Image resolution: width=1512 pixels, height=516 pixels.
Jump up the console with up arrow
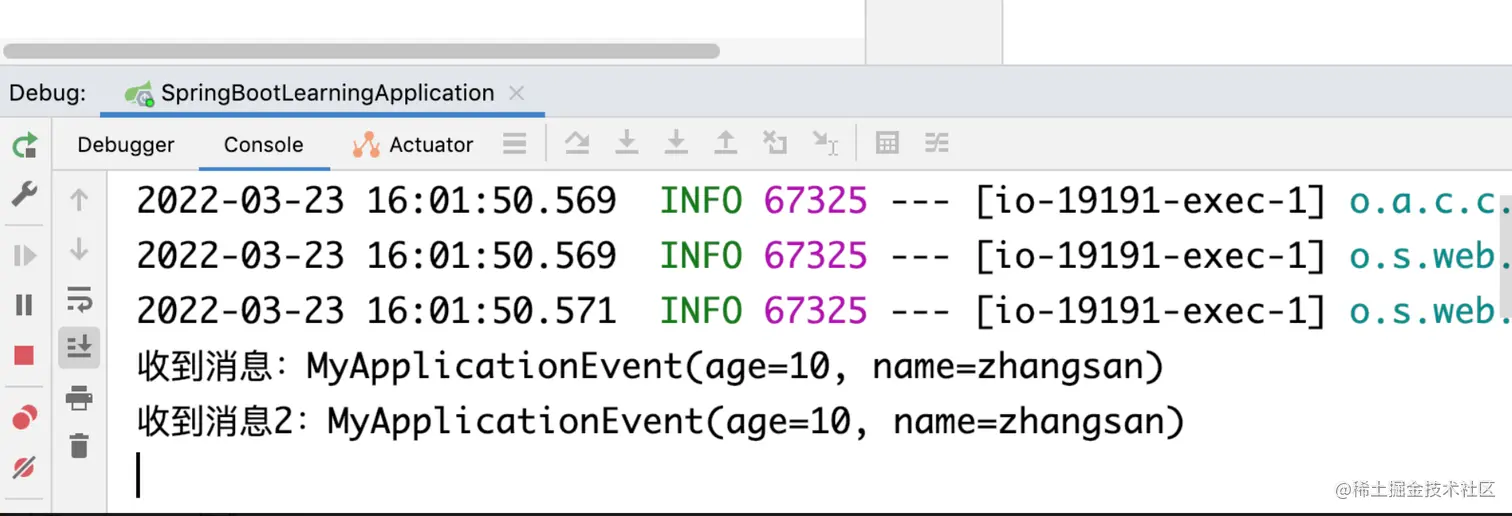point(79,200)
